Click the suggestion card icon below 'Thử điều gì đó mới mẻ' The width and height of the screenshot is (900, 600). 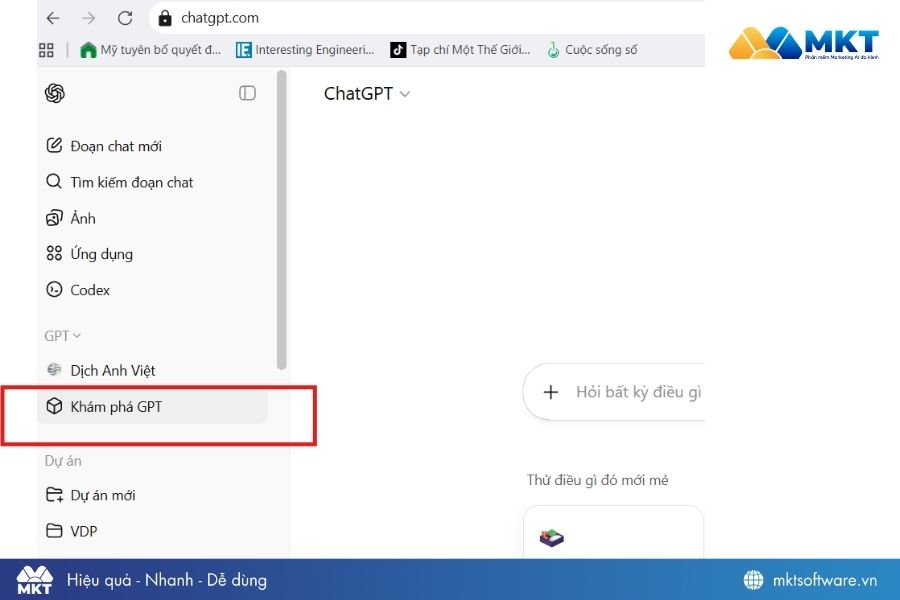(552, 538)
